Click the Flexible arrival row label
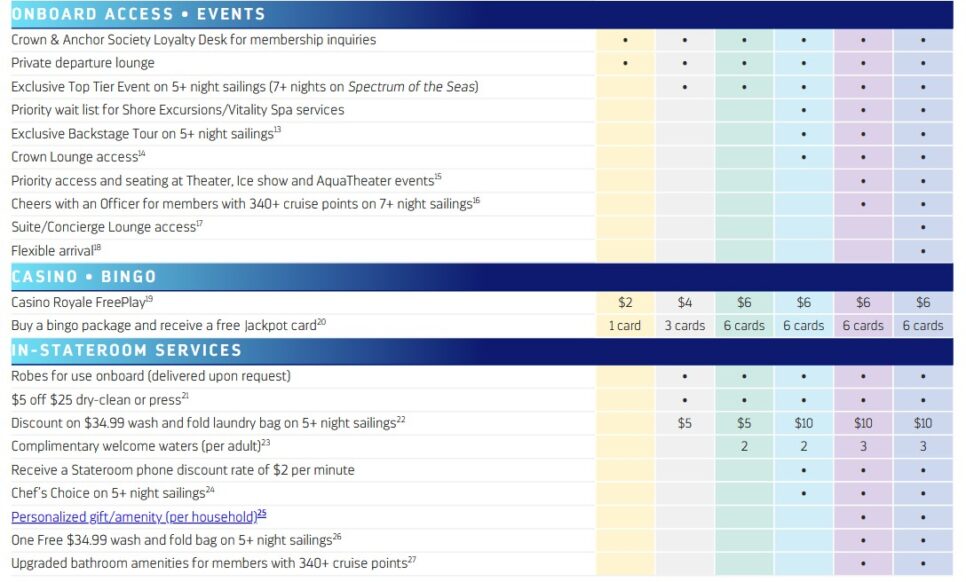966x582 pixels. (56, 250)
